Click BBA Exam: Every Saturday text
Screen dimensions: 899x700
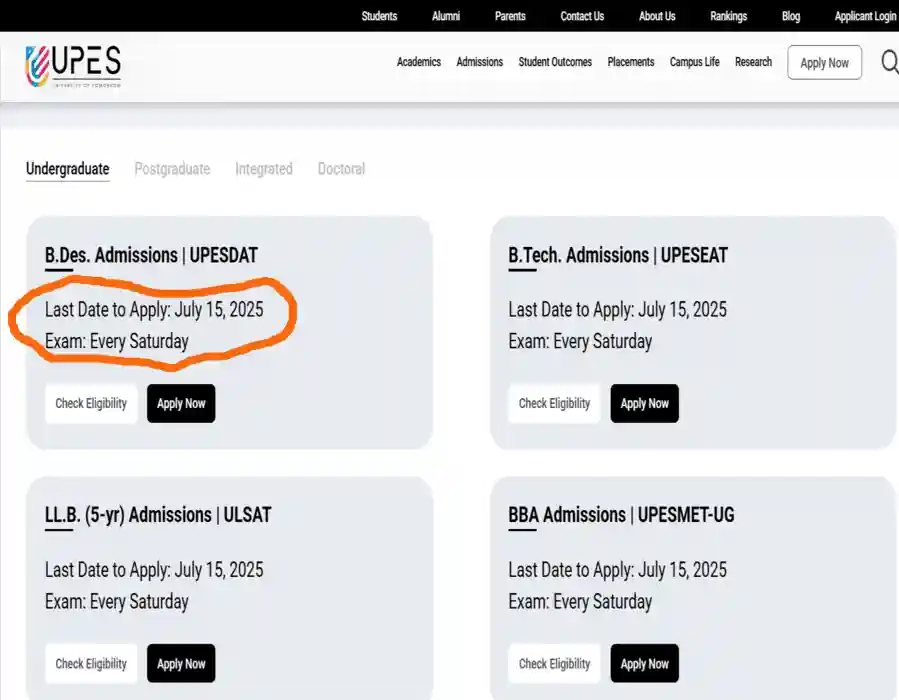[x=580, y=601]
